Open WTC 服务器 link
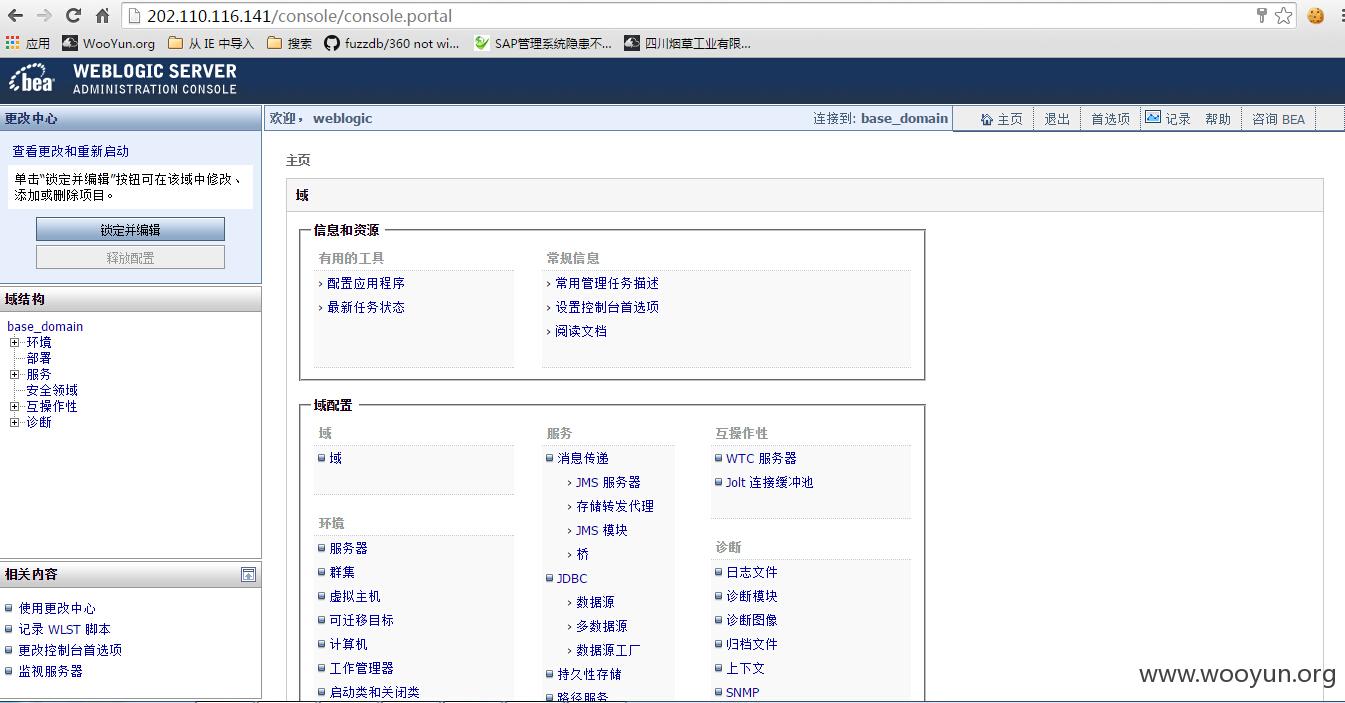This screenshot has height=703, width=1345. click(761, 458)
